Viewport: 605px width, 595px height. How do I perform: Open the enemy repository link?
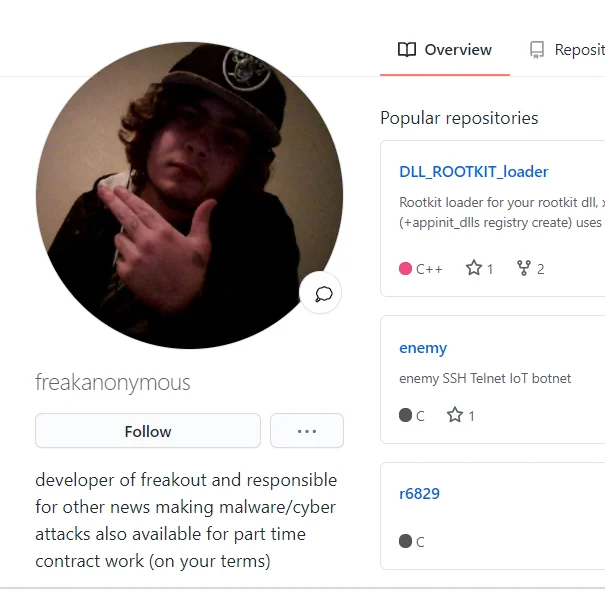pos(423,348)
